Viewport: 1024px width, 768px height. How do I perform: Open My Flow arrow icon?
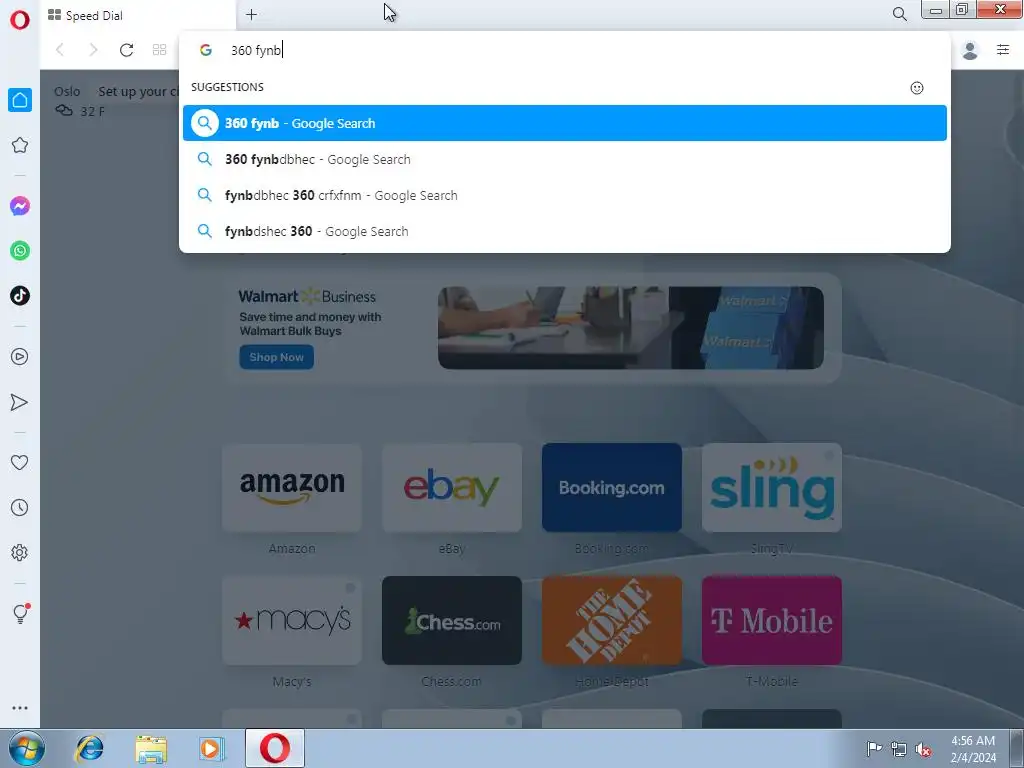[20, 402]
